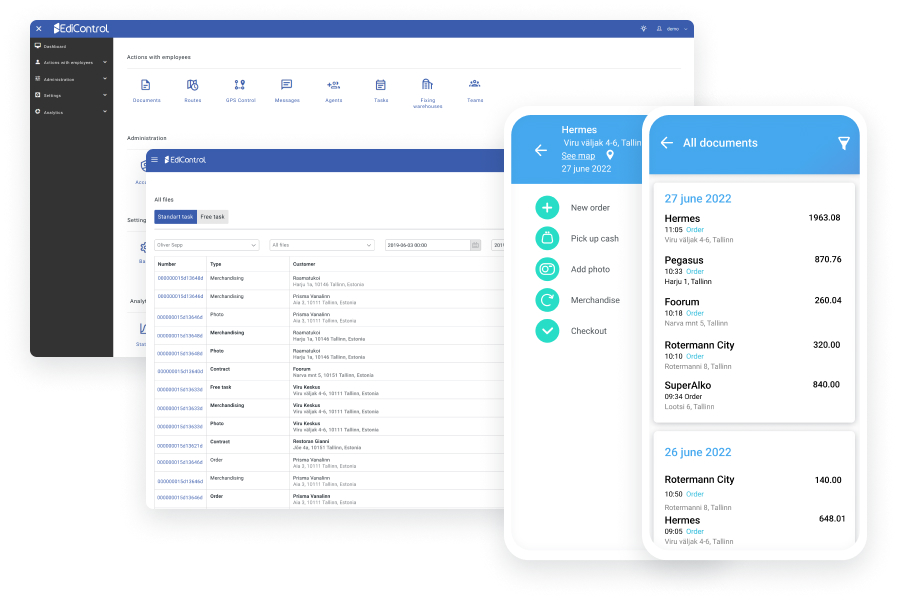
Task: Click the 27 june 2022 date heading in All documents
Action: click(x=697, y=198)
